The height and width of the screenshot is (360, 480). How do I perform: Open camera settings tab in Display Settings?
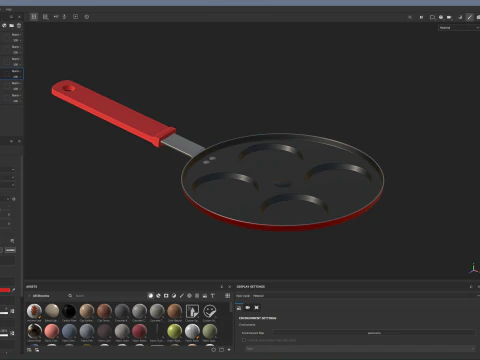[248, 308]
